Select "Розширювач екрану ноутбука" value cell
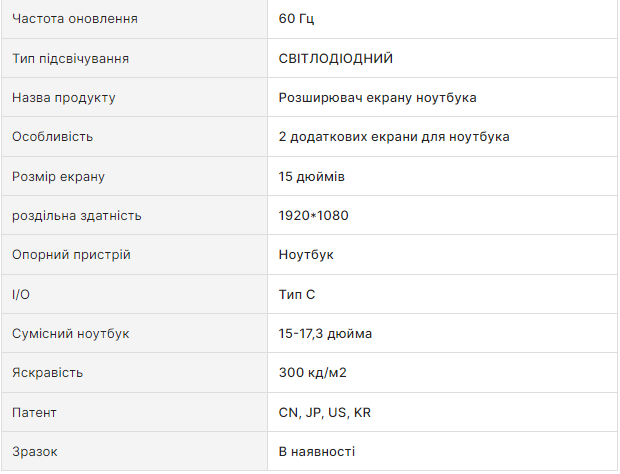 click(377, 98)
